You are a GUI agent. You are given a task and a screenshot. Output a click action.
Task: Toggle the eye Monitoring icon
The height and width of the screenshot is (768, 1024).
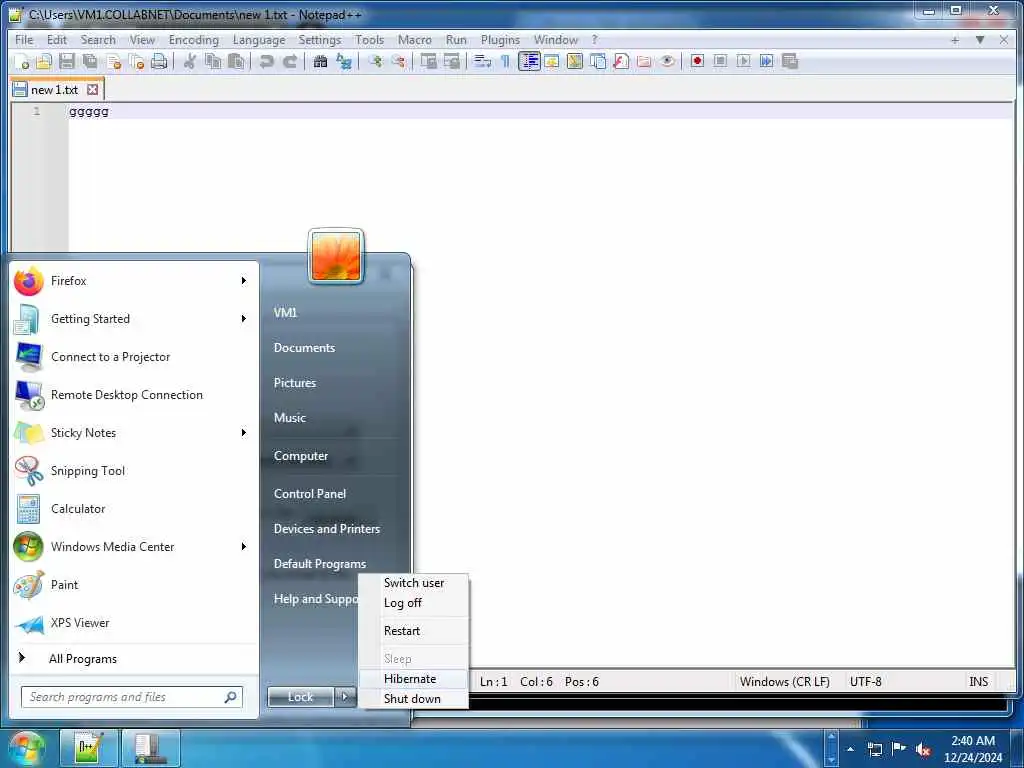tap(667, 61)
